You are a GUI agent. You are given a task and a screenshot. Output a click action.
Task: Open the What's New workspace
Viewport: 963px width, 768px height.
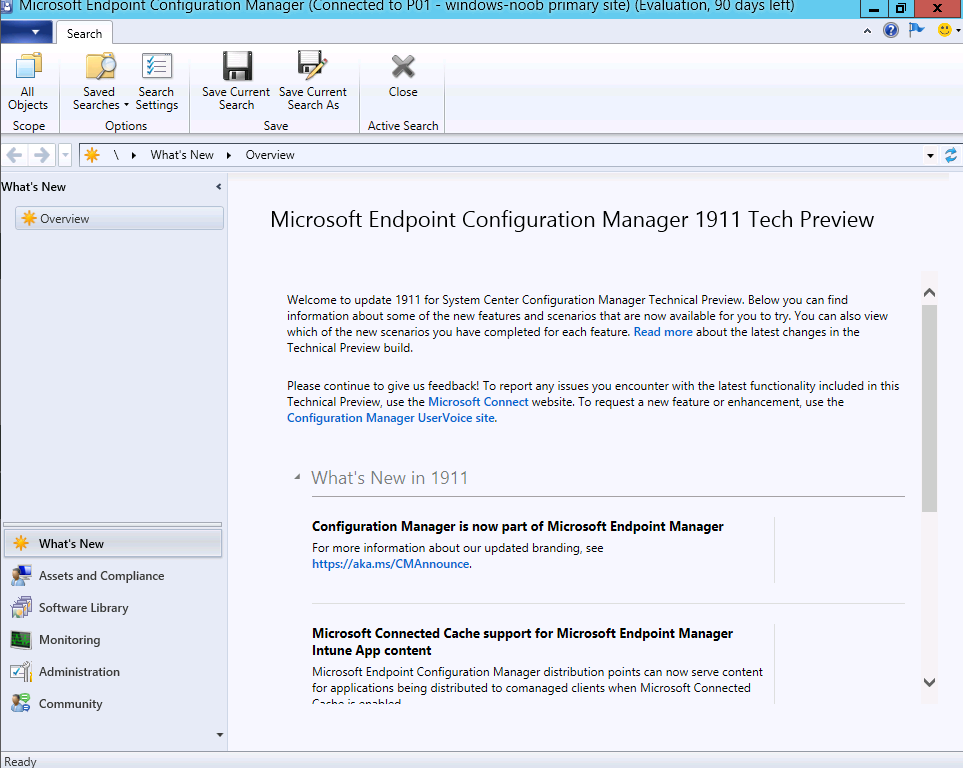tap(113, 544)
